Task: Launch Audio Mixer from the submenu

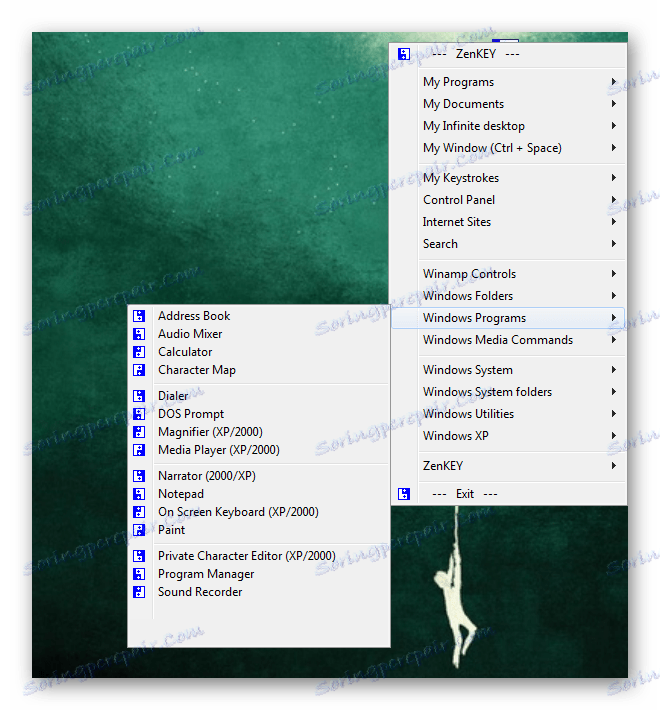Action: (259, 334)
